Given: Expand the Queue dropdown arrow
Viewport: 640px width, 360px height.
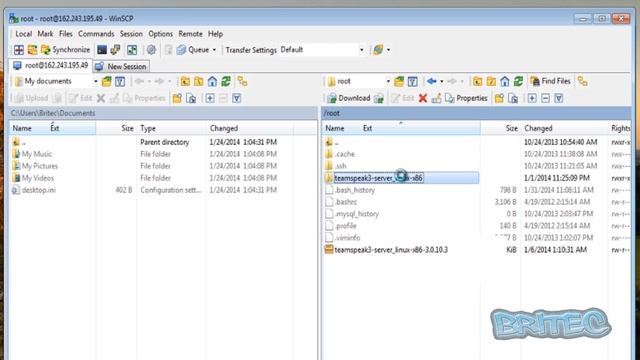Looking at the screenshot, I should tap(214, 50).
